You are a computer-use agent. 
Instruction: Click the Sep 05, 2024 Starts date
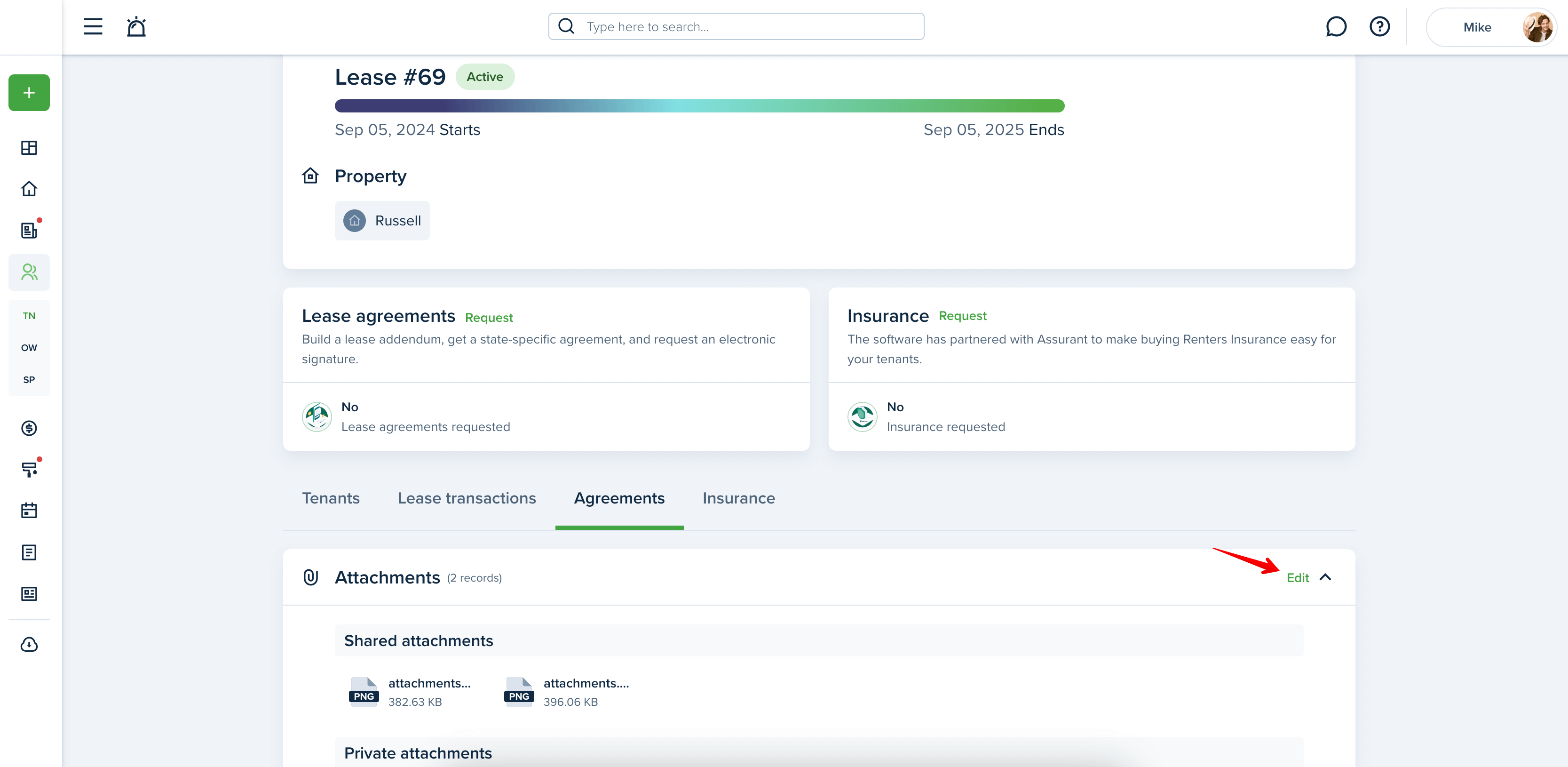[x=407, y=130]
